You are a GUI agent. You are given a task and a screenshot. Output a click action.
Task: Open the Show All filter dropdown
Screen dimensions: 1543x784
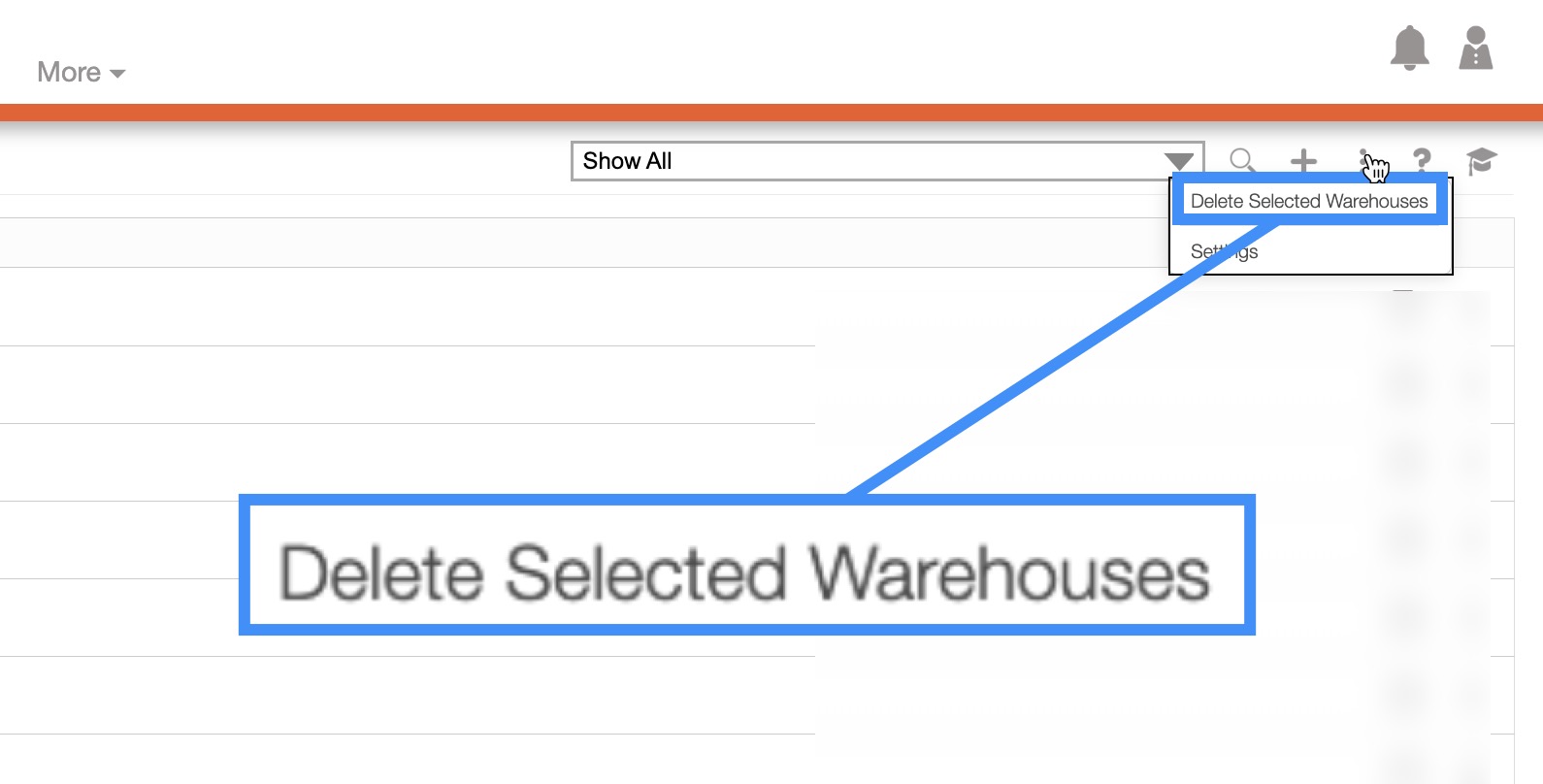[873, 161]
